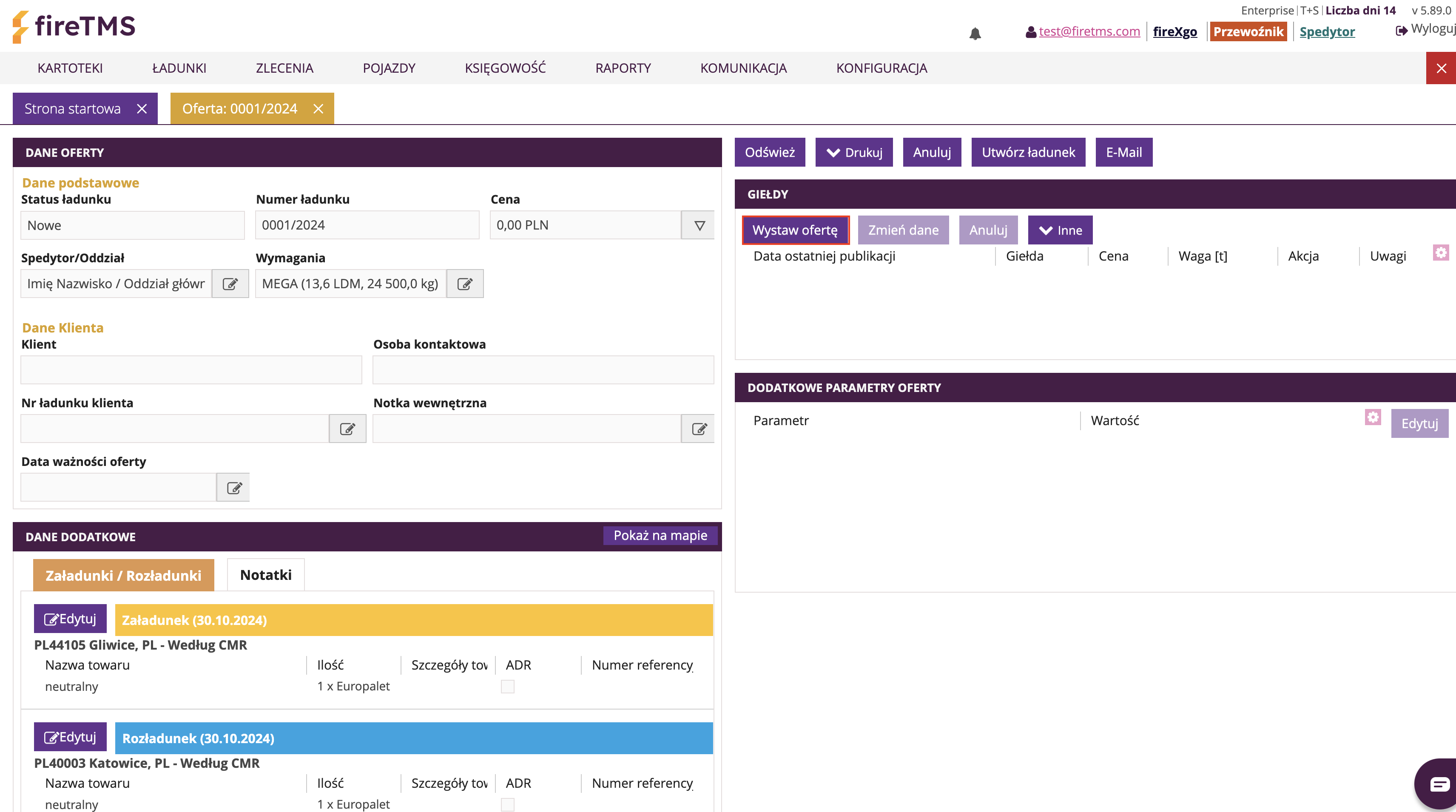The height and width of the screenshot is (812, 1456).
Task: Click the edit icon for Notka wewnętrzna
Action: click(699, 429)
